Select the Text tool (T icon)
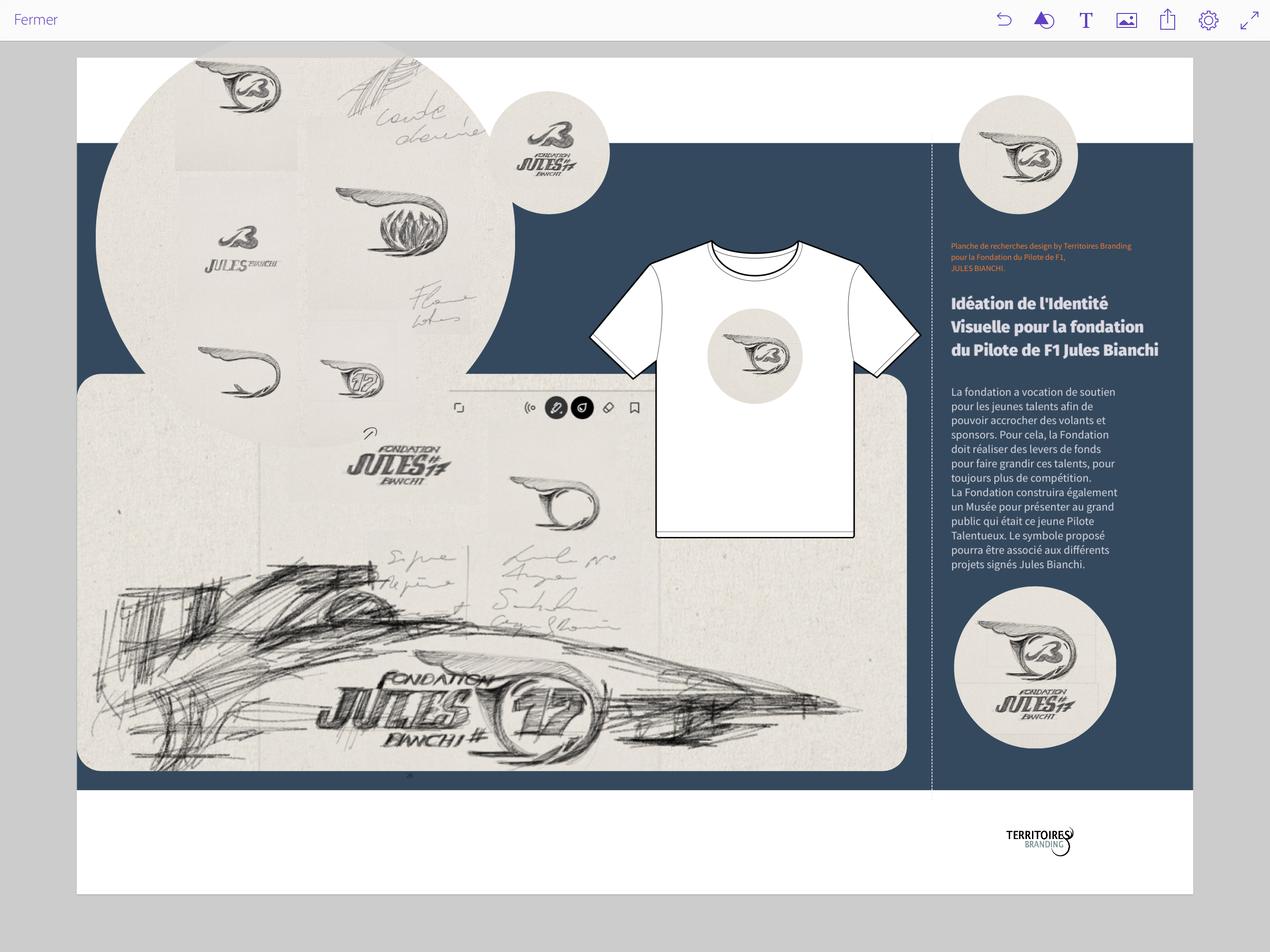The height and width of the screenshot is (952, 1270). (1085, 20)
